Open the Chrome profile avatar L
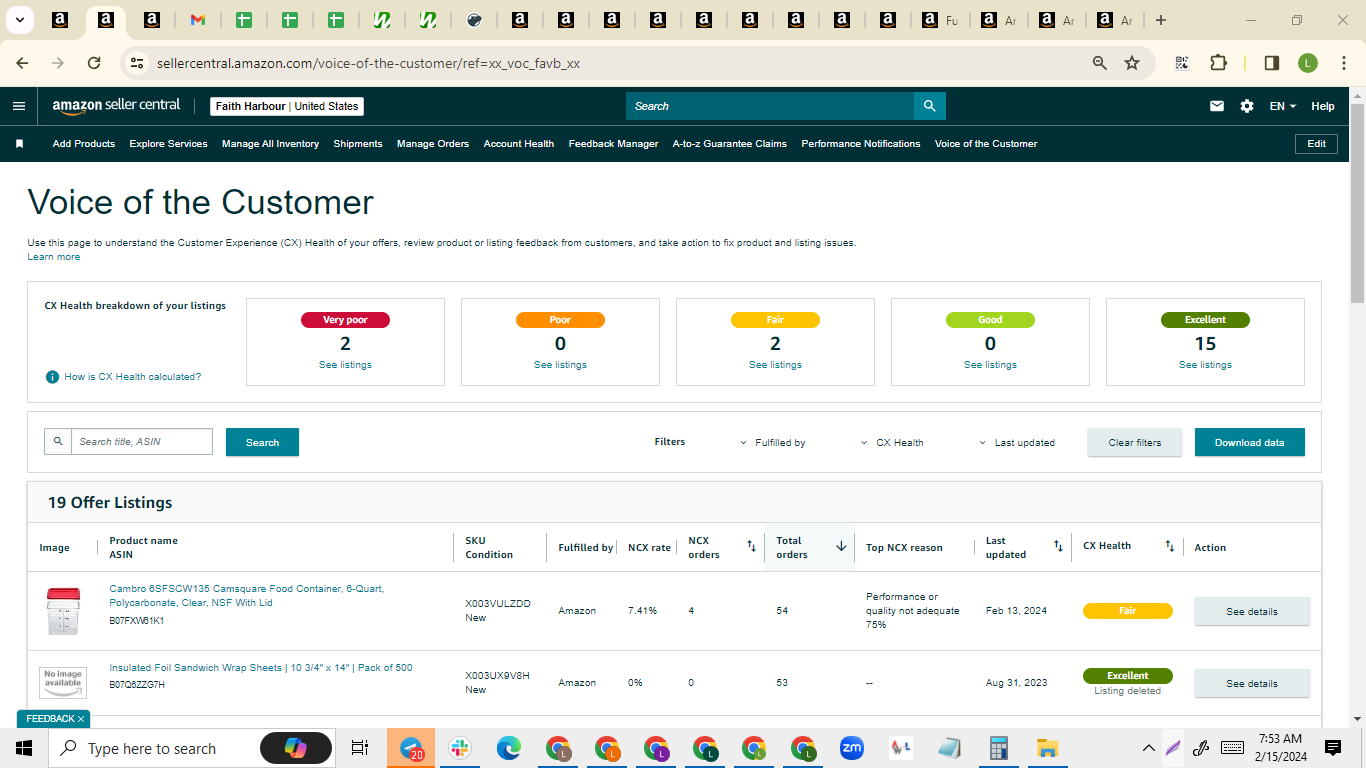Screen dimensions: 1366x768 click(1308, 63)
